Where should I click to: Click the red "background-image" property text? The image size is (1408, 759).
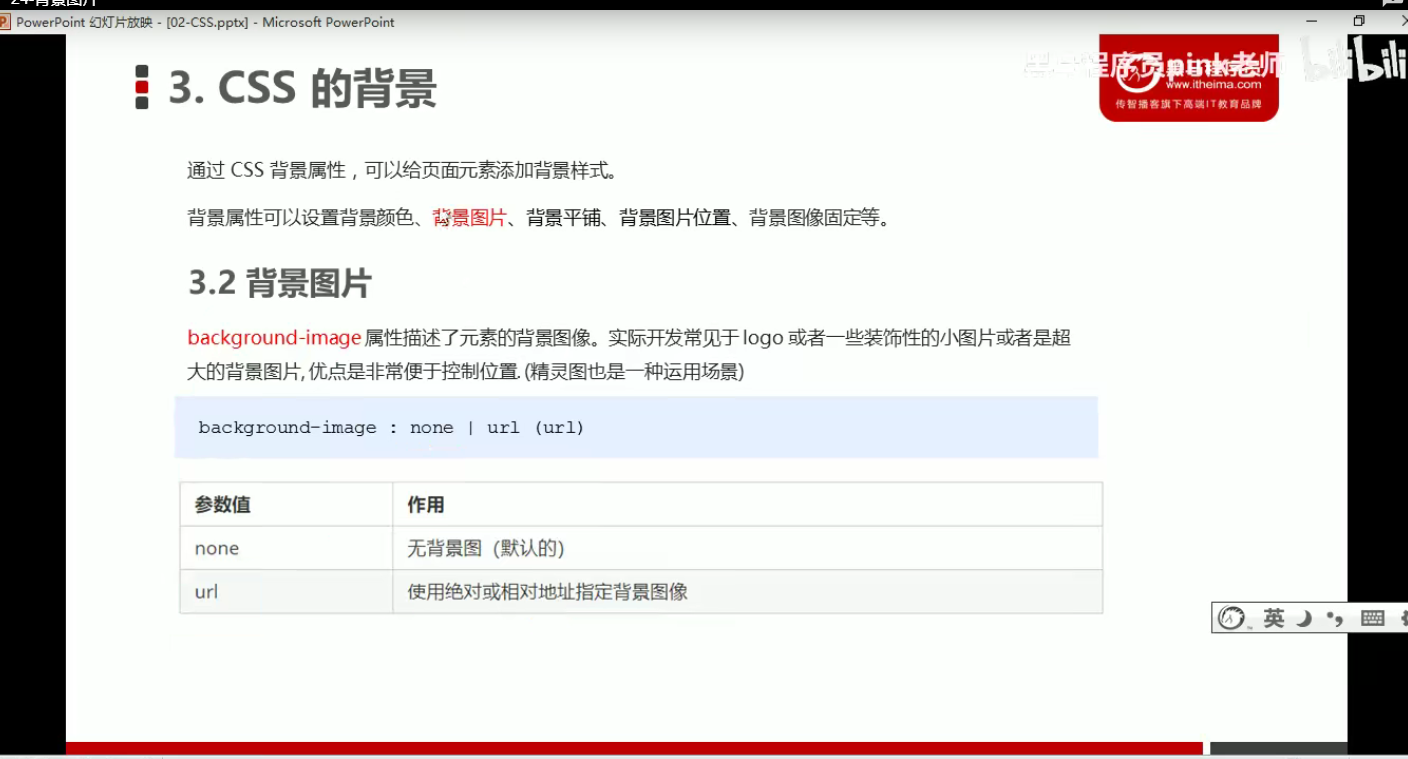click(274, 337)
